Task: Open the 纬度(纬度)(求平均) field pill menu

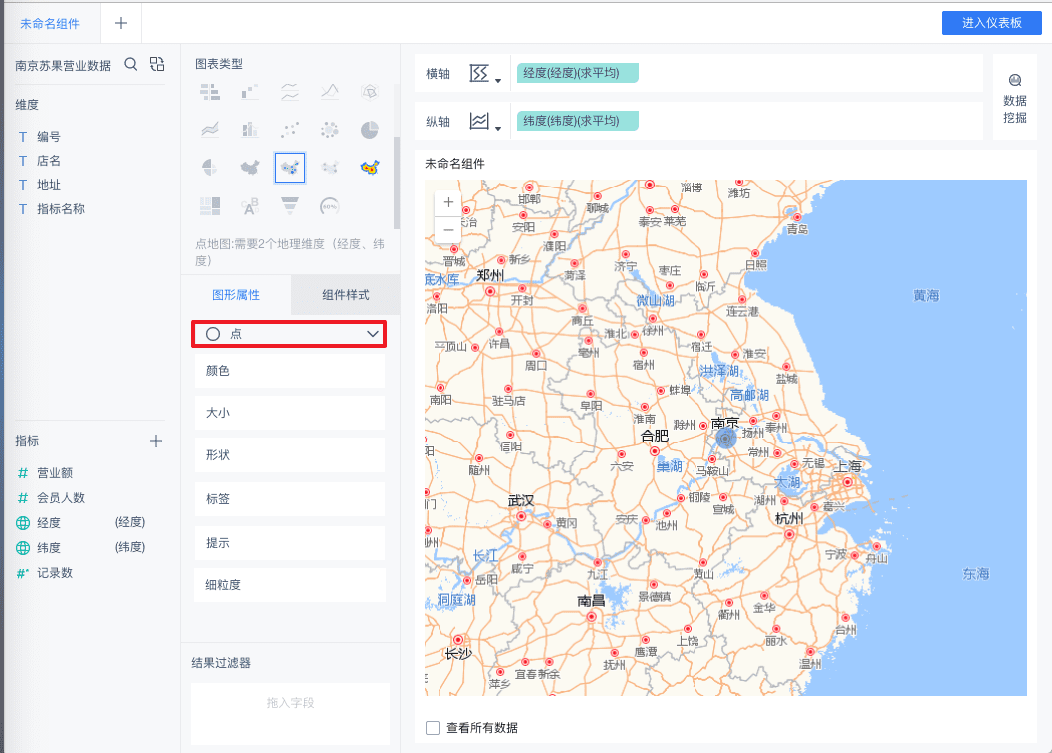Action: [x=578, y=121]
